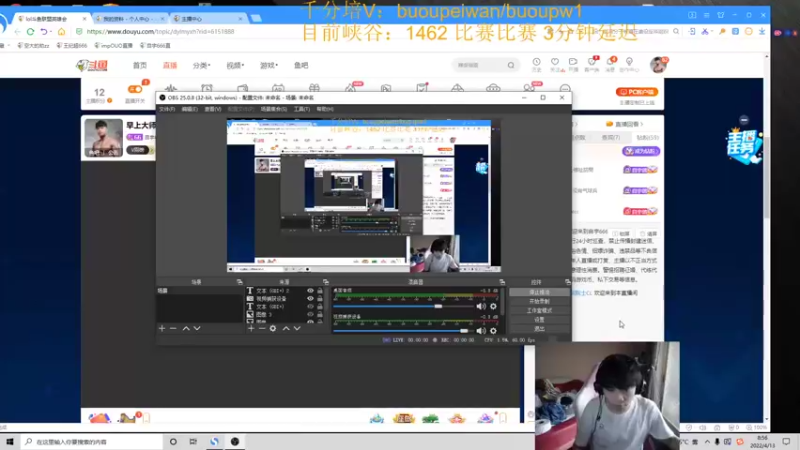The width and height of the screenshot is (800, 450).
Task: Open Douyu history clock icon
Action: pos(536,64)
